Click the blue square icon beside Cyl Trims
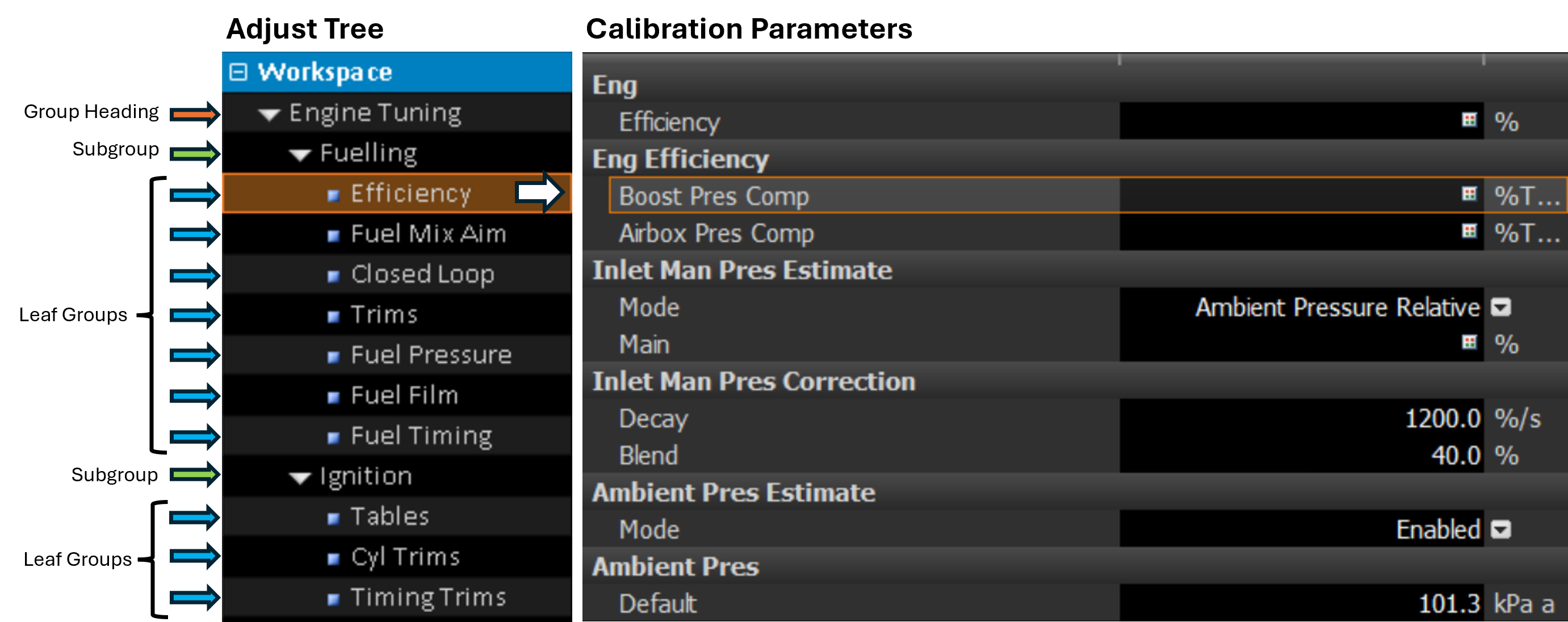Screen dimensions: 1568x622 coord(333,558)
